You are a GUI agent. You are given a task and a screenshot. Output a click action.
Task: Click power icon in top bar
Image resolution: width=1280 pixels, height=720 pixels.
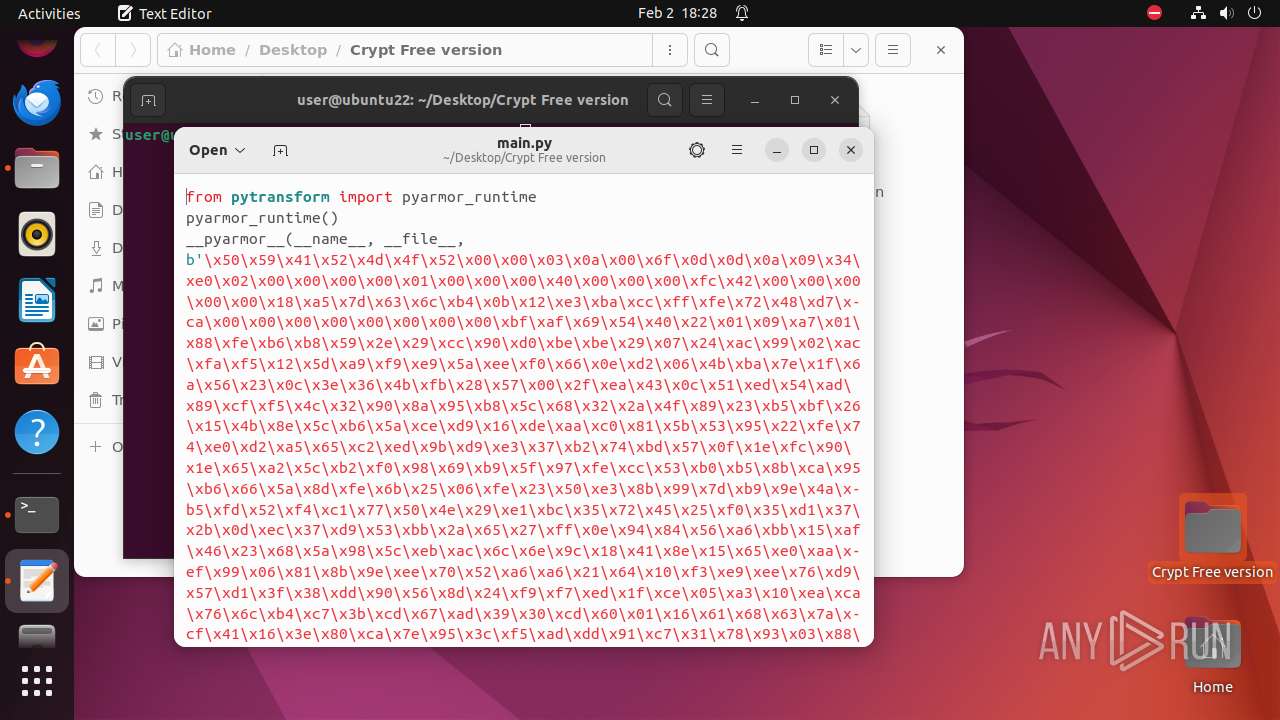coord(1254,13)
